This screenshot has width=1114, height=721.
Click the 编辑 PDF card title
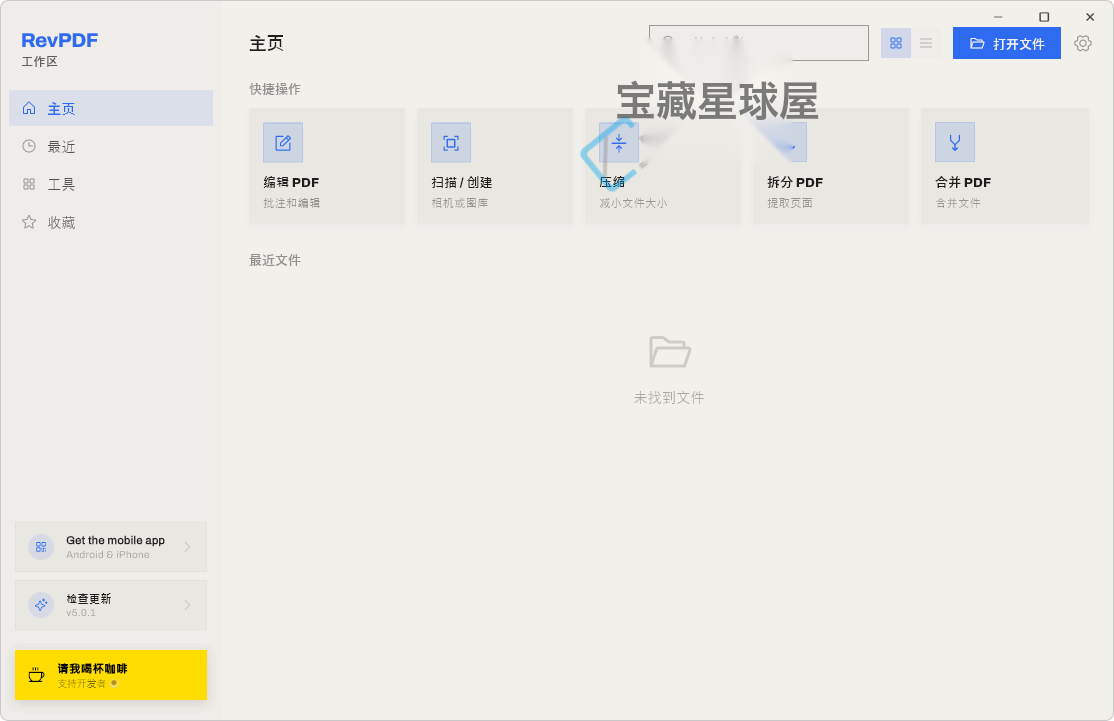tap(291, 183)
